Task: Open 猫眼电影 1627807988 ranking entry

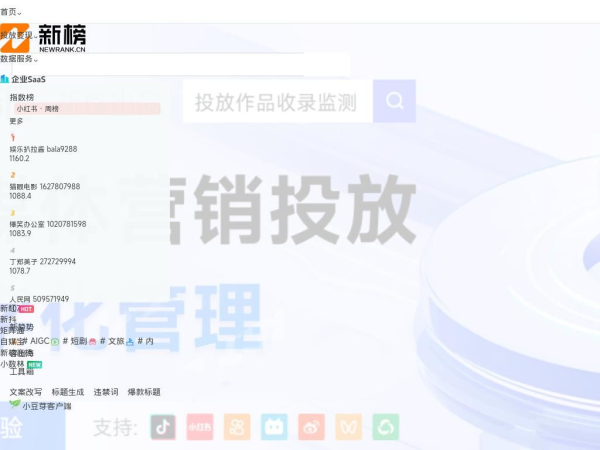Action: 45,186
